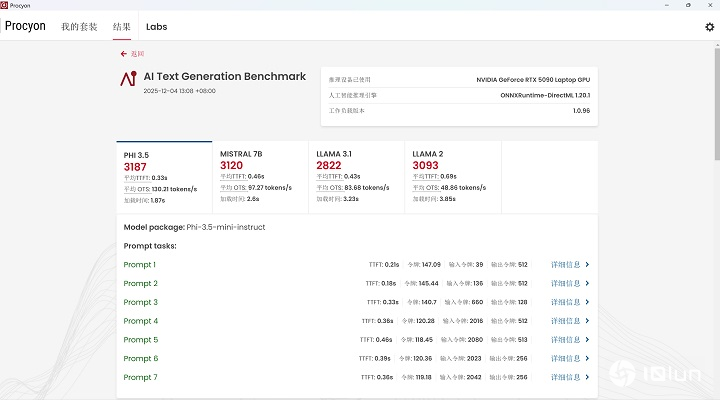
Task: Open 详细信息 link for Prompt 5
Action: 565,340
